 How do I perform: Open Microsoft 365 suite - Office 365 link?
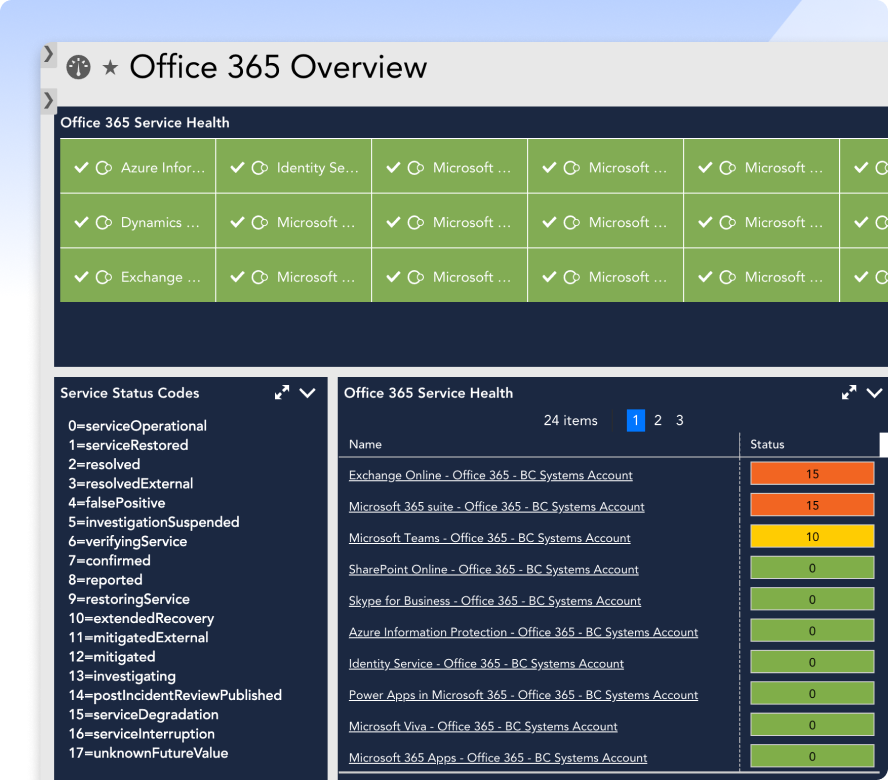[497, 506]
